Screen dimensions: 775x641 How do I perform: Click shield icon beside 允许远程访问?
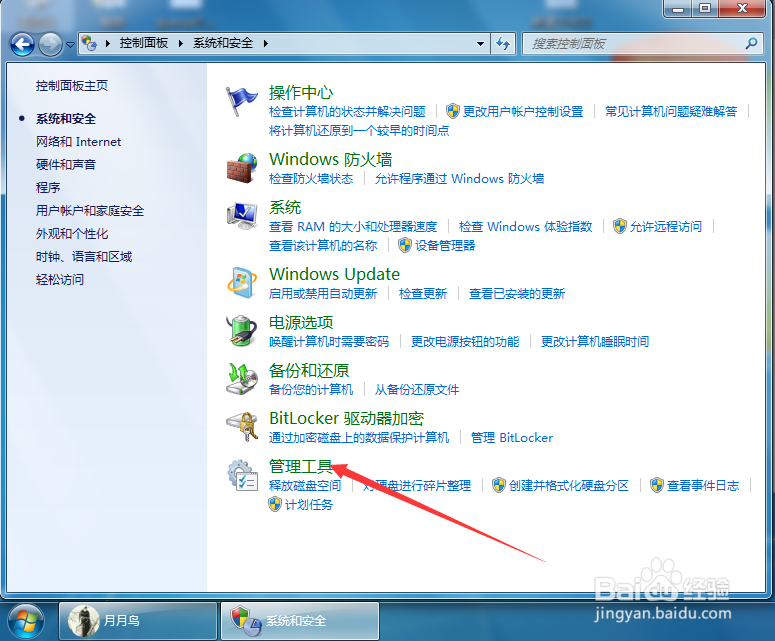619,226
